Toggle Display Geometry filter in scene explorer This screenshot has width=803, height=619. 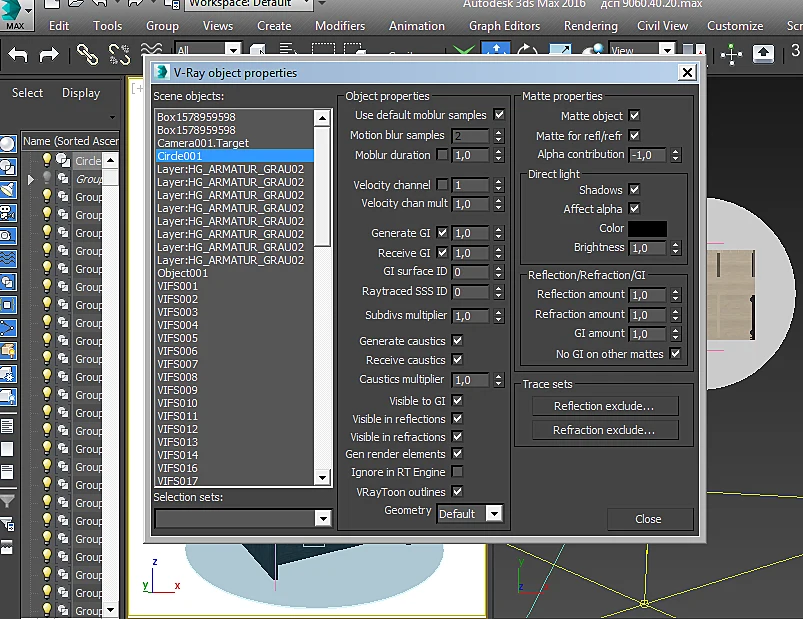pyautogui.click(x=8, y=144)
